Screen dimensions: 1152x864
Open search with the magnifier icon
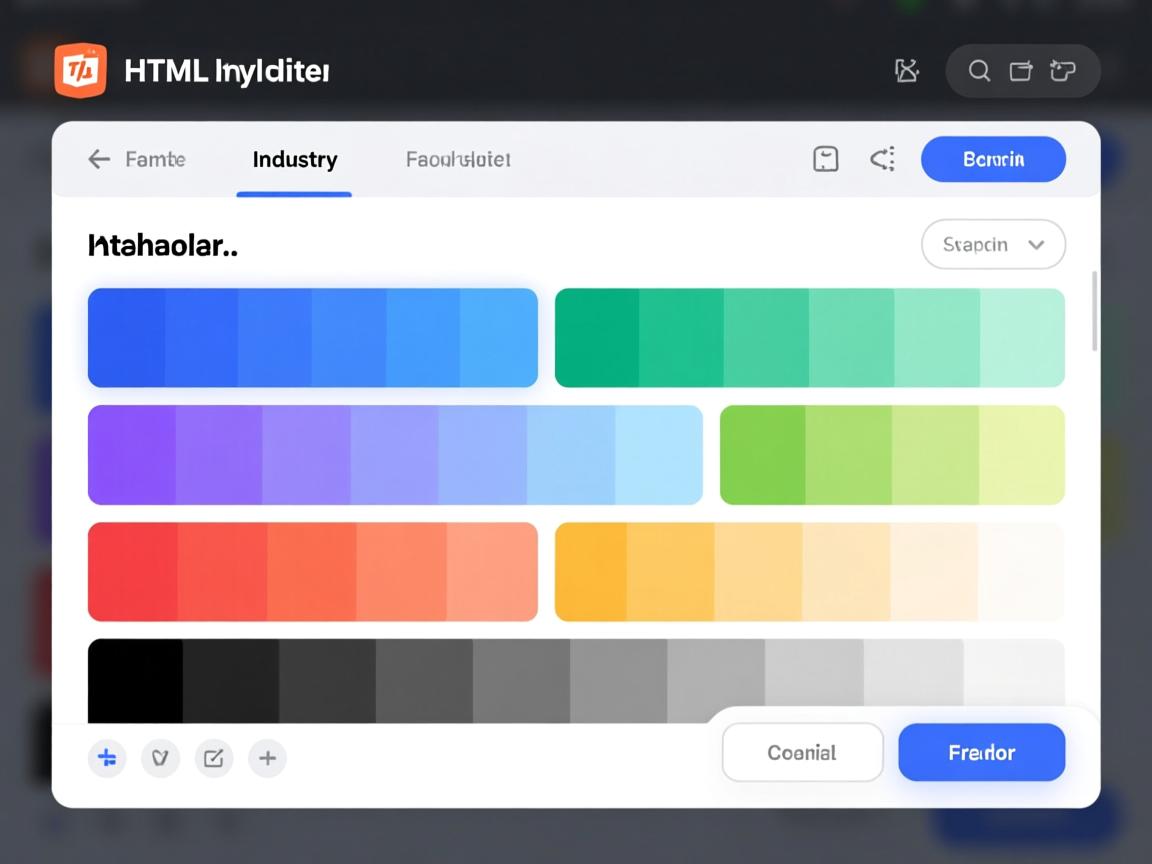click(x=979, y=71)
